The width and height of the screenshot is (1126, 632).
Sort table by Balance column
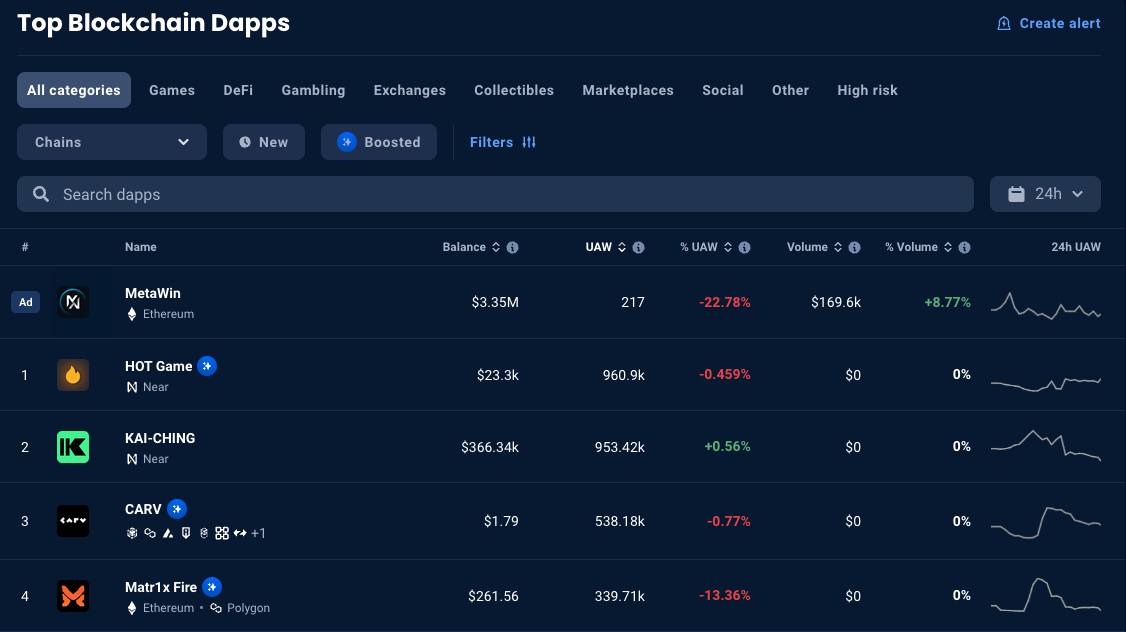pos(471,247)
